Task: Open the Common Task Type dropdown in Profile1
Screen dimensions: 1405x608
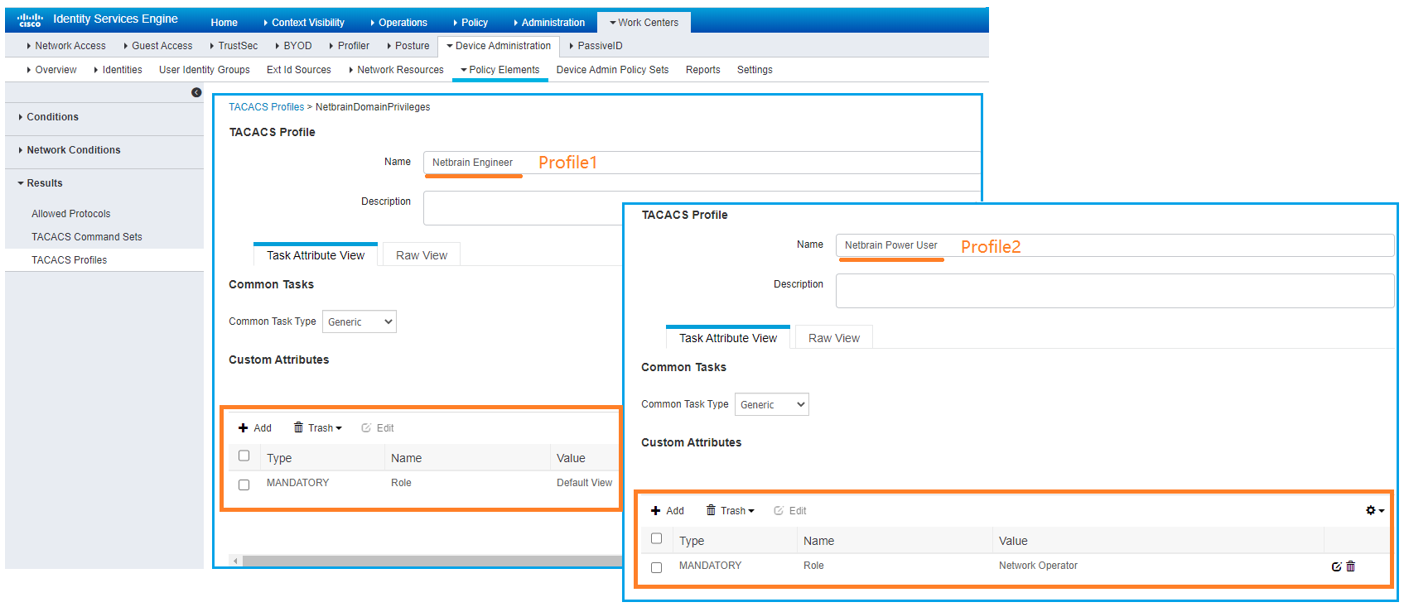Action: (358, 321)
